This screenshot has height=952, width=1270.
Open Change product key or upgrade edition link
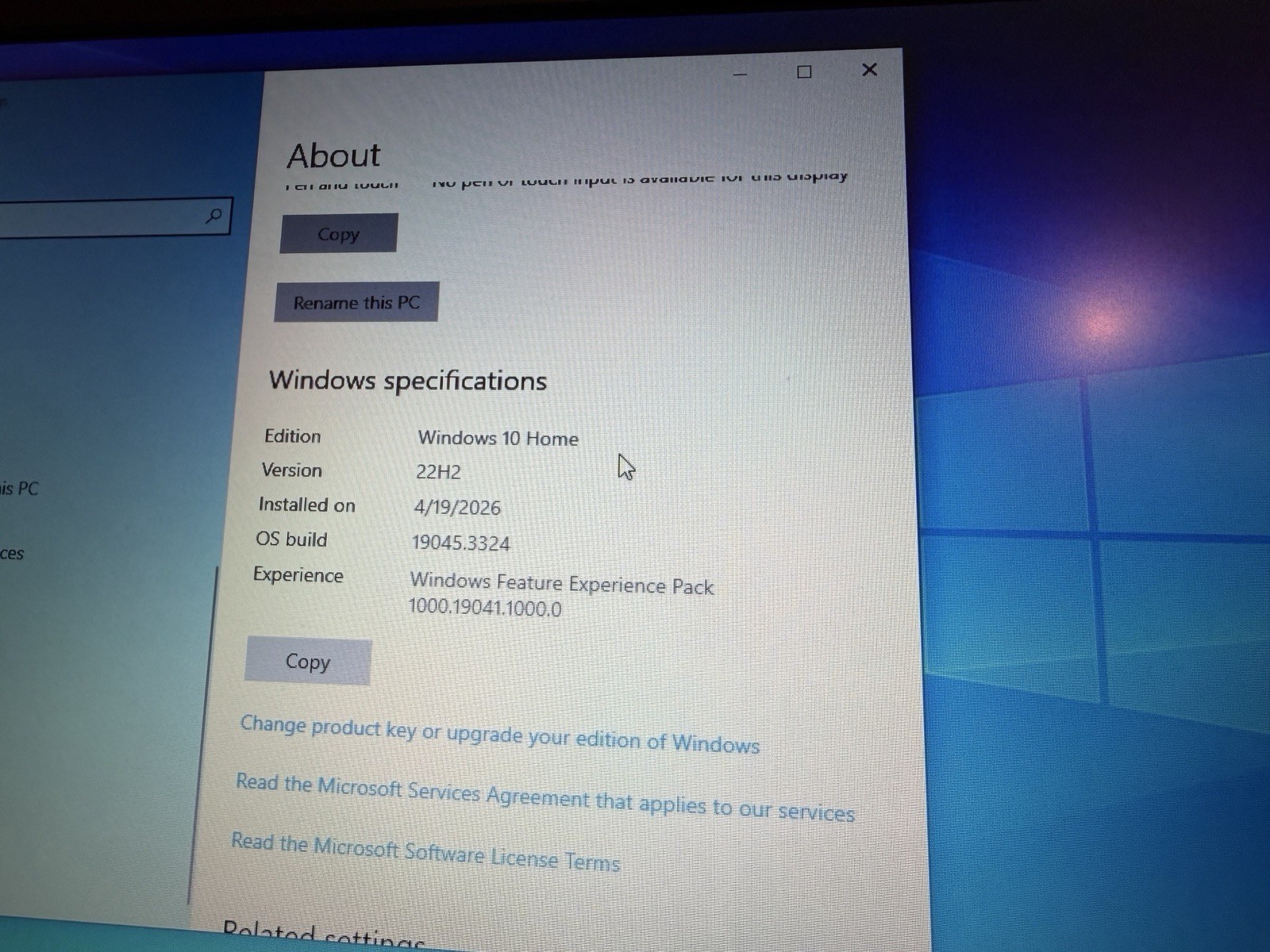500,734
